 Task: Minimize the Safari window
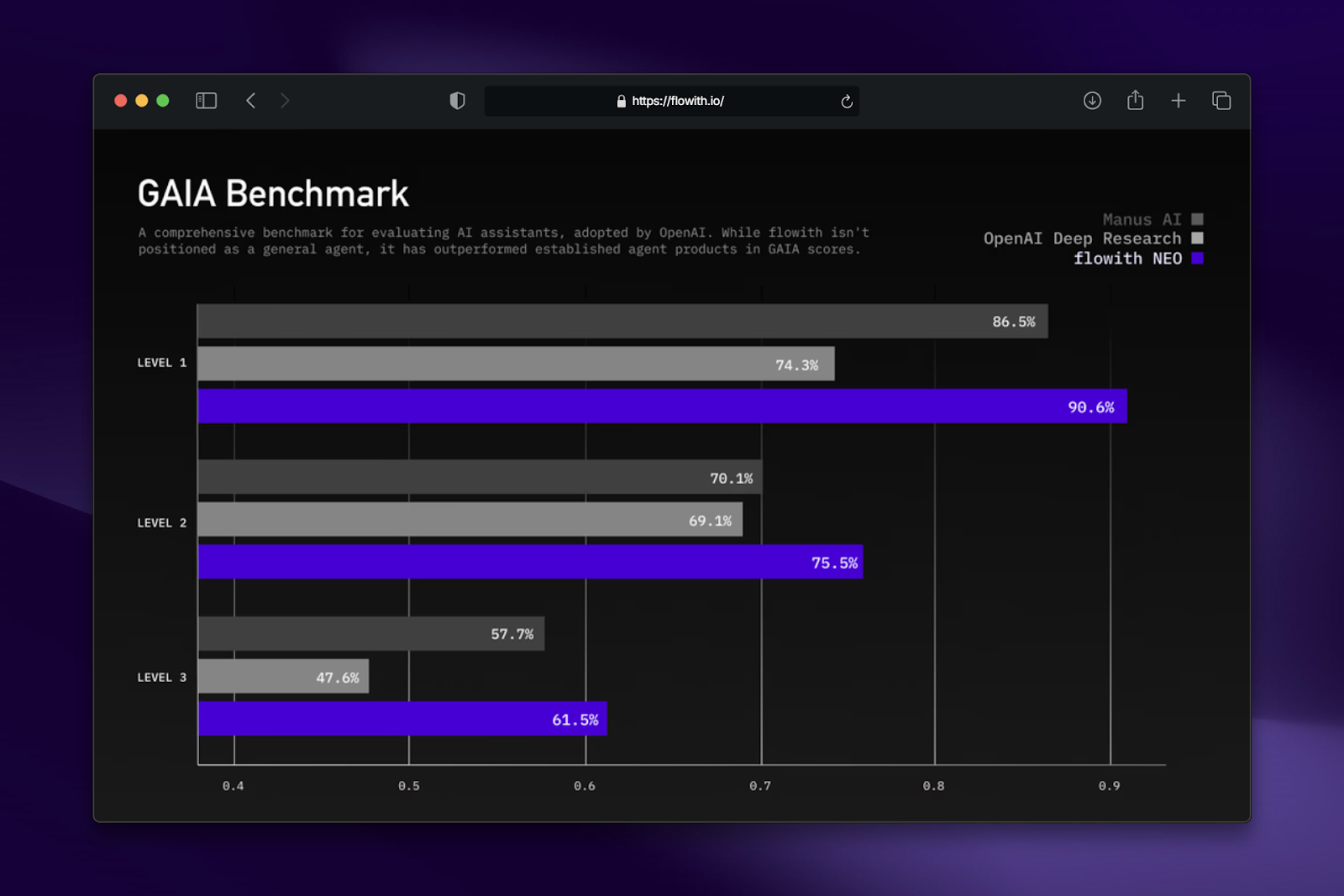click(142, 101)
